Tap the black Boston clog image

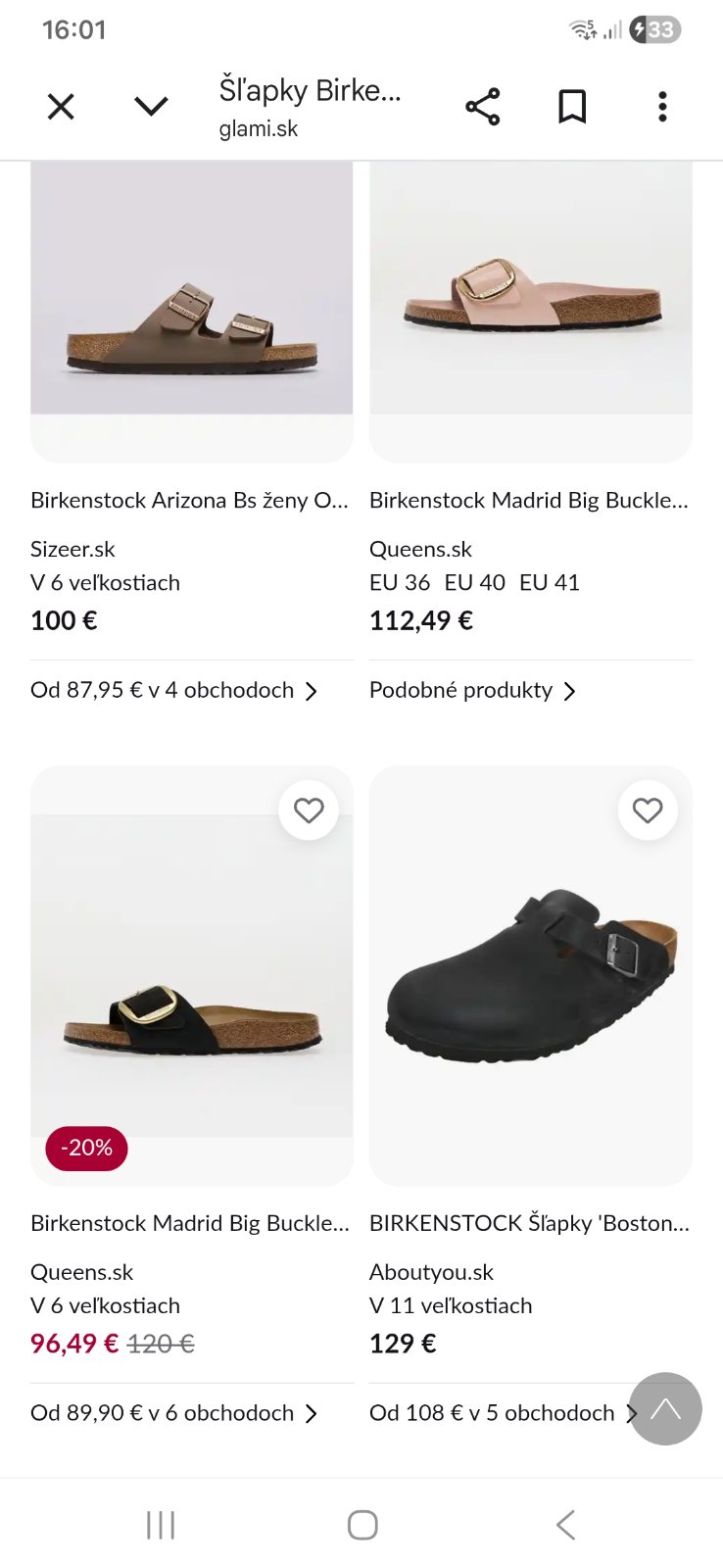tap(530, 975)
